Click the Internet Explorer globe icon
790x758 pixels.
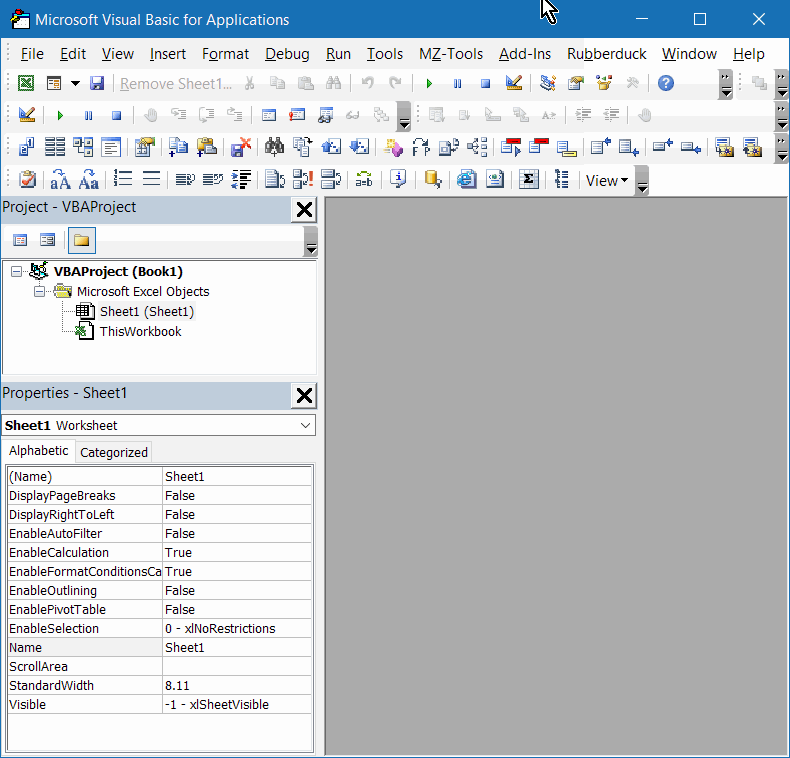click(x=467, y=179)
